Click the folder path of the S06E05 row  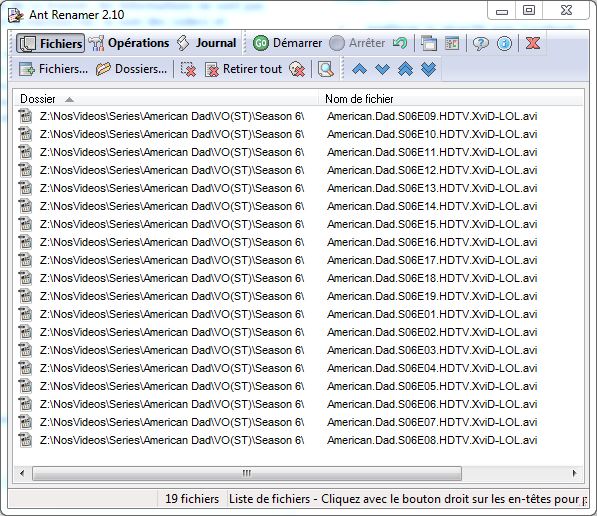pyautogui.click(x=172, y=386)
